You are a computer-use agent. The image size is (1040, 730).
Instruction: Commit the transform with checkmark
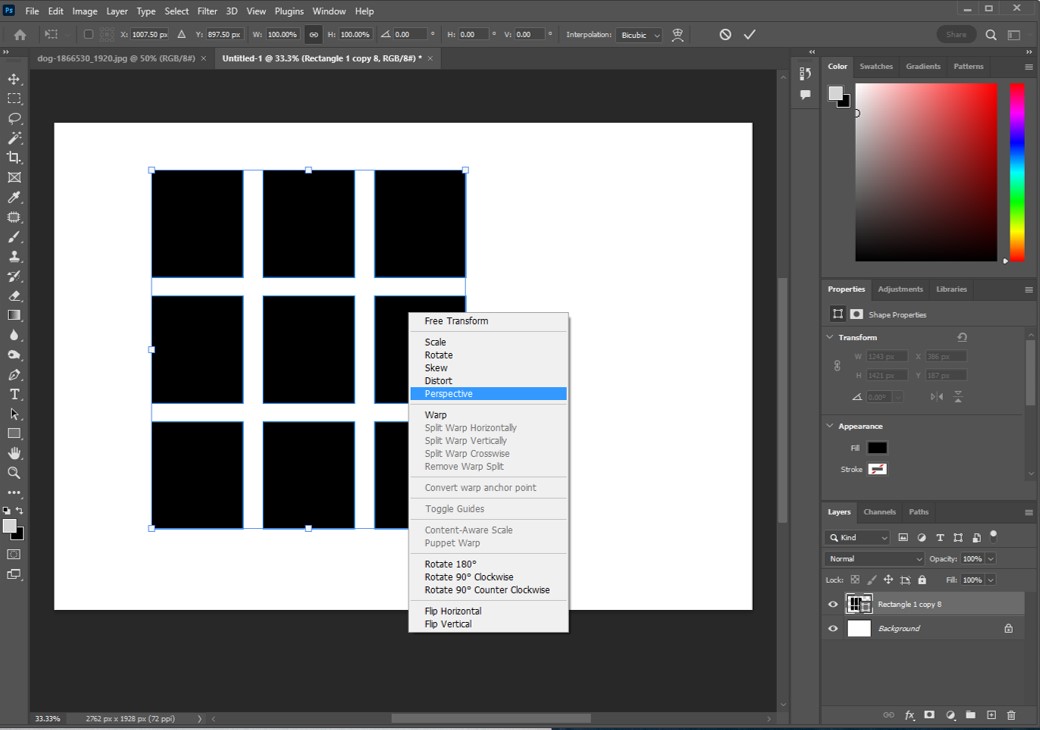pos(749,34)
